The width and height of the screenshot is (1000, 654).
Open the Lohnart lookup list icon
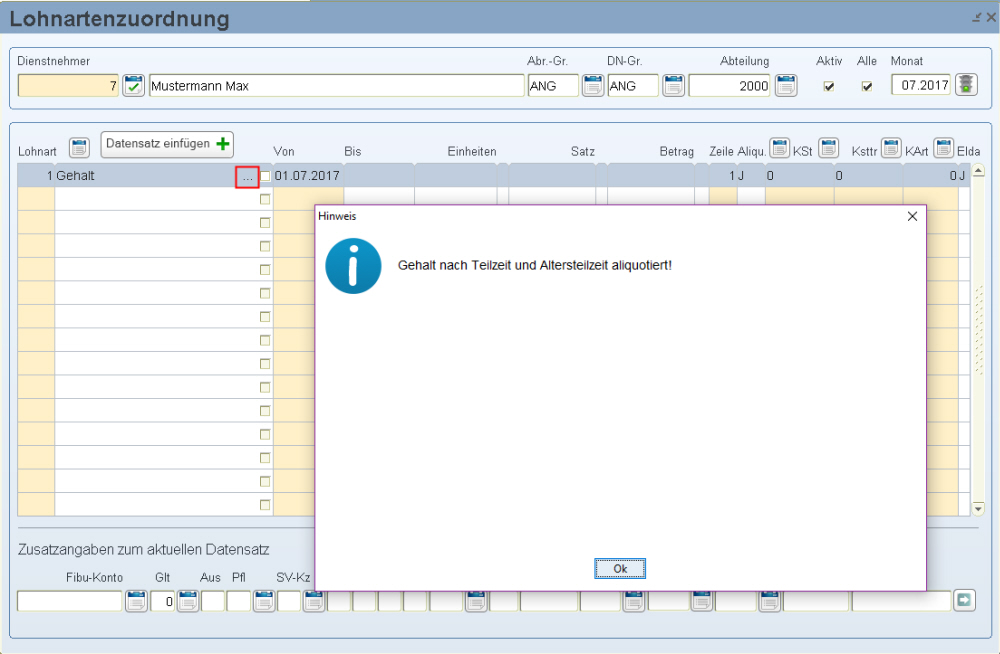[79, 147]
